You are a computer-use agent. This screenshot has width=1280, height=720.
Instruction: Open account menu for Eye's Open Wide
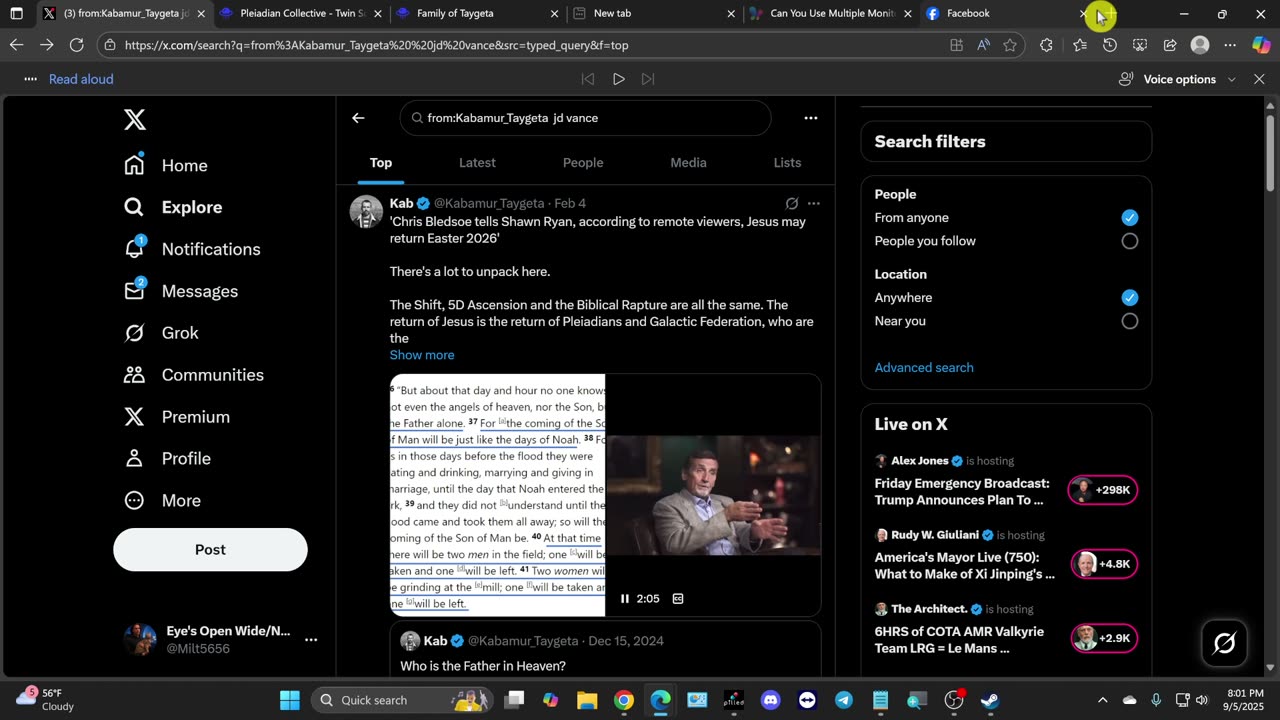pyautogui.click(x=311, y=639)
